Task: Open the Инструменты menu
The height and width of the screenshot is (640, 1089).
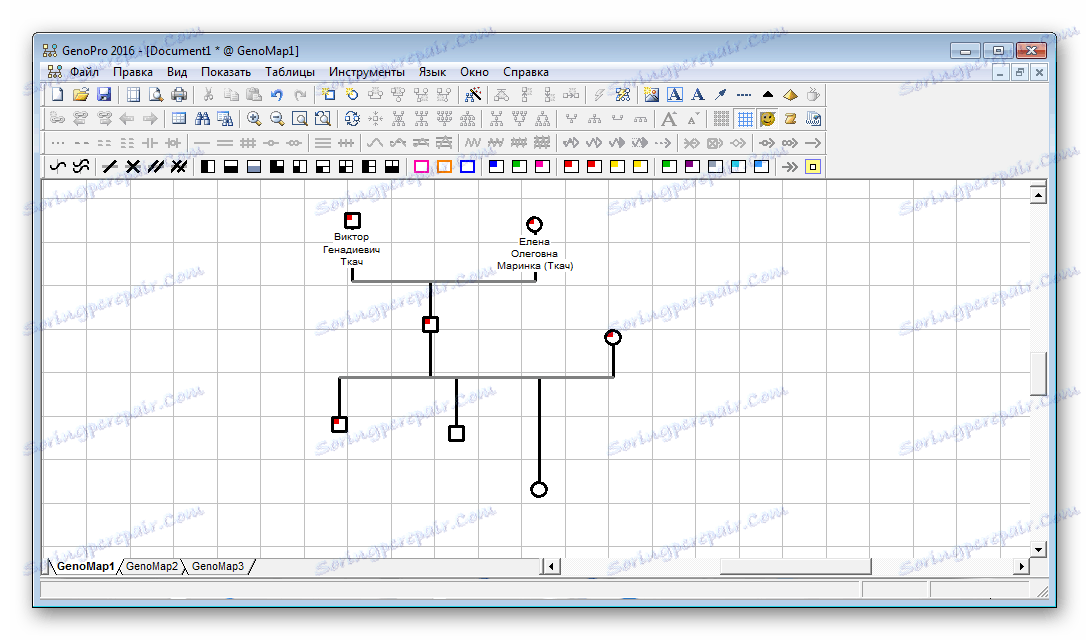Action: (x=367, y=72)
